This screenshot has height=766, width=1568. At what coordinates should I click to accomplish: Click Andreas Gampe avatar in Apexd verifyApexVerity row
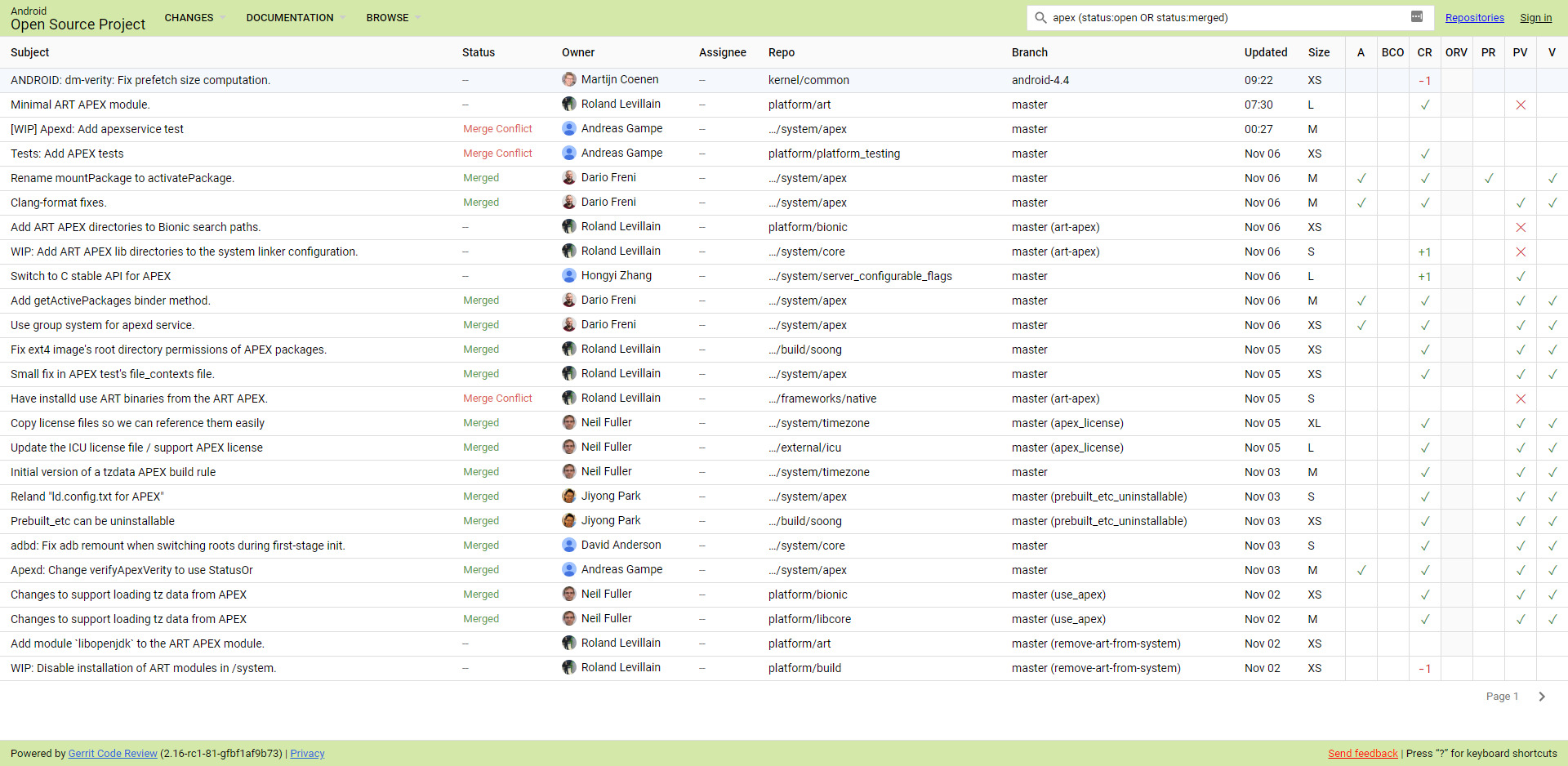pos(569,569)
